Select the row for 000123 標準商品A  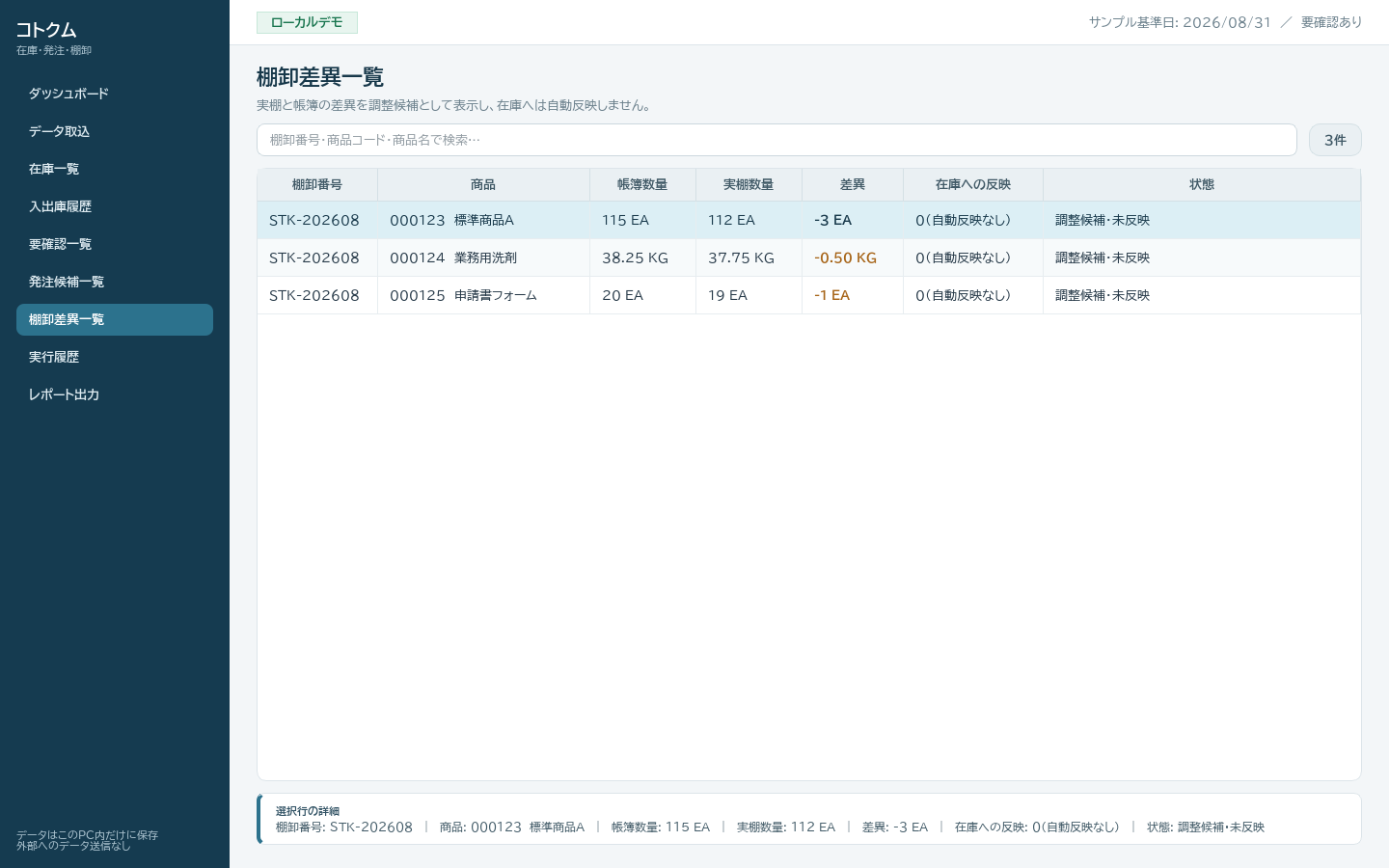[x=808, y=220]
